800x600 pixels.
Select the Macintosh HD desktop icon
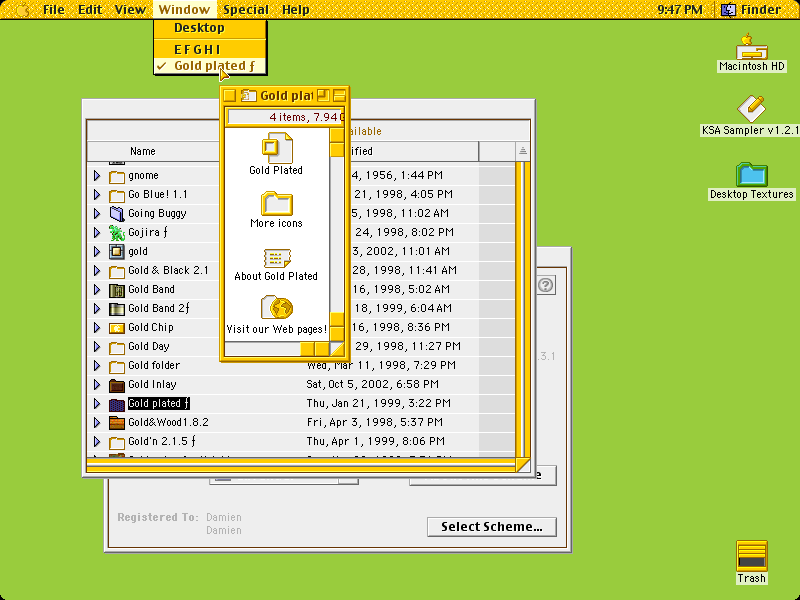tap(752, 47)
